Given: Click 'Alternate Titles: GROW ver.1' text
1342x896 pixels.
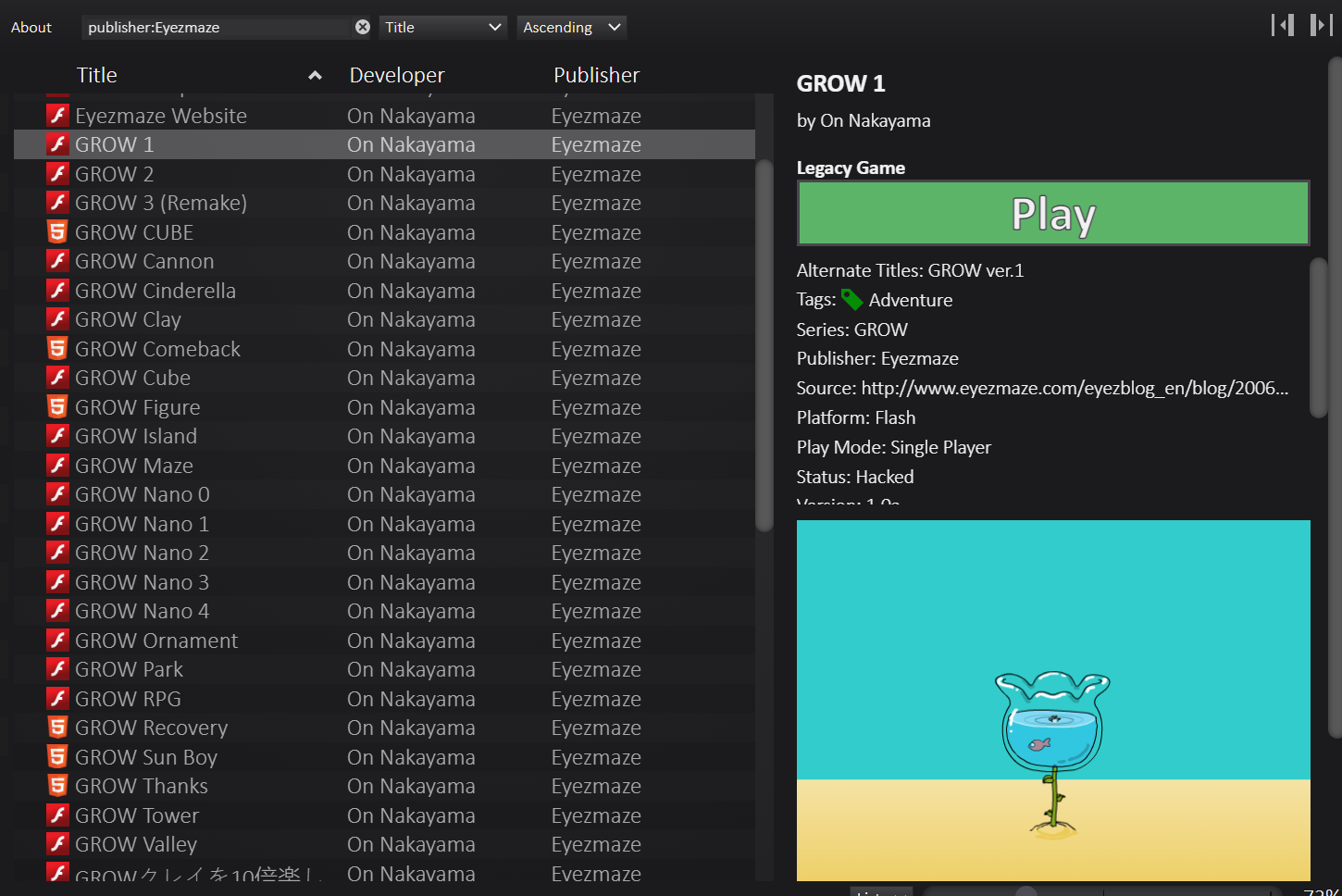Looking at the screenshot, I should point(910,270).
